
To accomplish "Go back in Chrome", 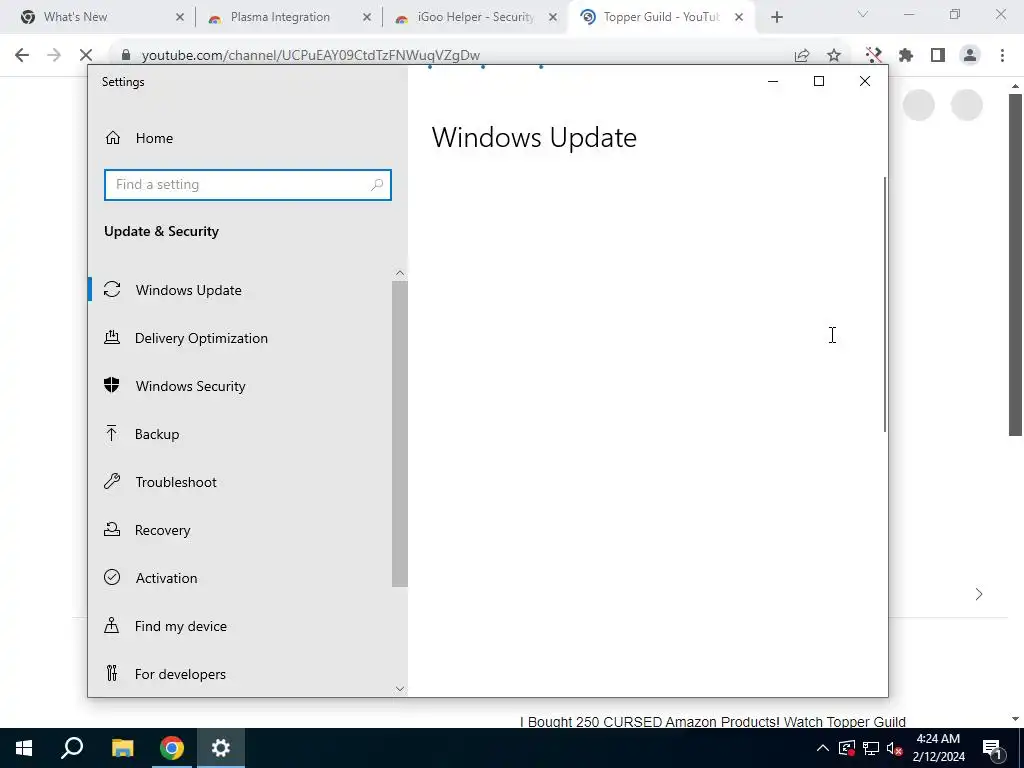I will coord(22,56).
